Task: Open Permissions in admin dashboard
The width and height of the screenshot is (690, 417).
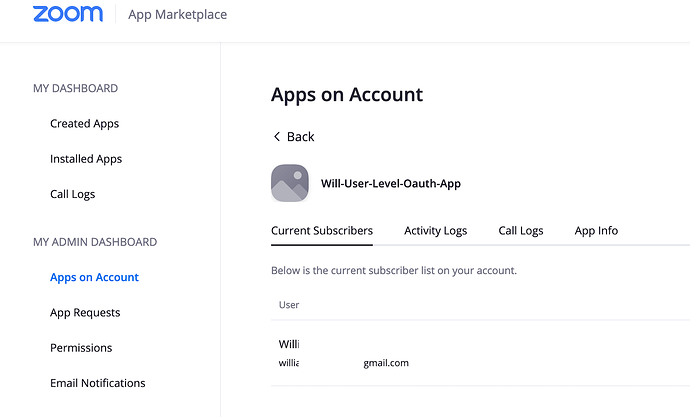Action: pyautogui.click(x=81, y=348)
